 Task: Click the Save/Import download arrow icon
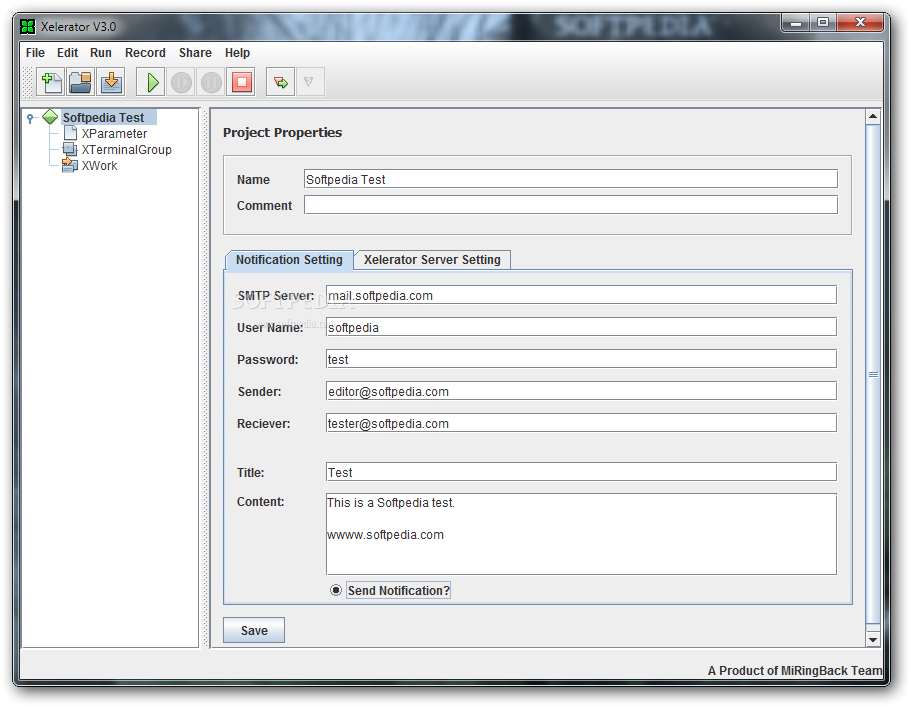point(110,82)
